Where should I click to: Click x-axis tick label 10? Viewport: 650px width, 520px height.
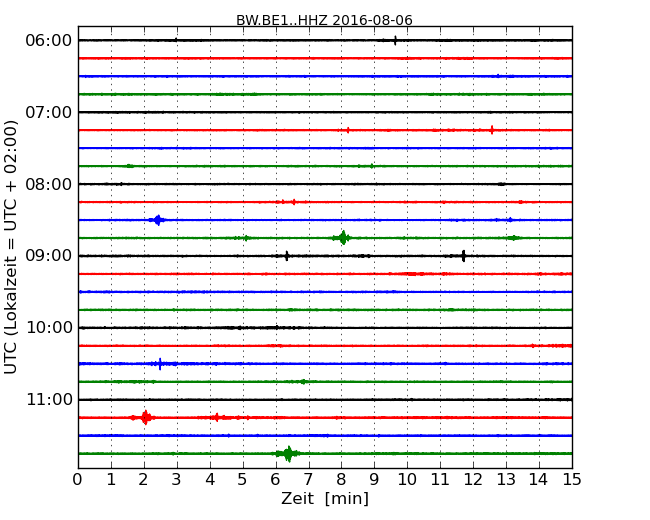407,479
